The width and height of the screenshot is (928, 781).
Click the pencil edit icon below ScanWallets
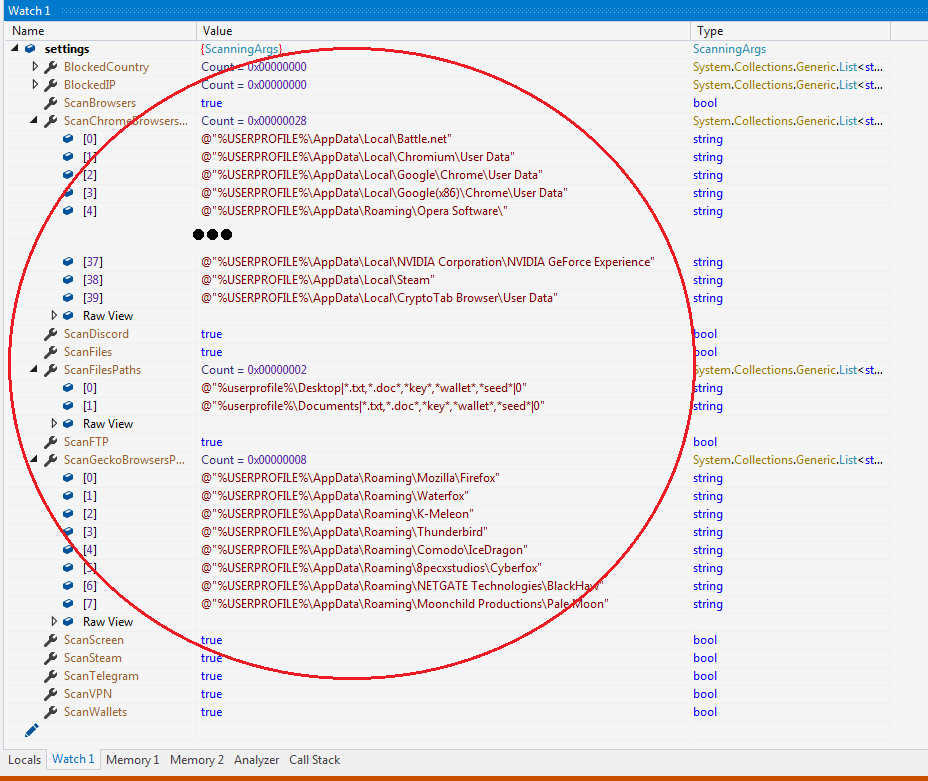pos(31,731)
